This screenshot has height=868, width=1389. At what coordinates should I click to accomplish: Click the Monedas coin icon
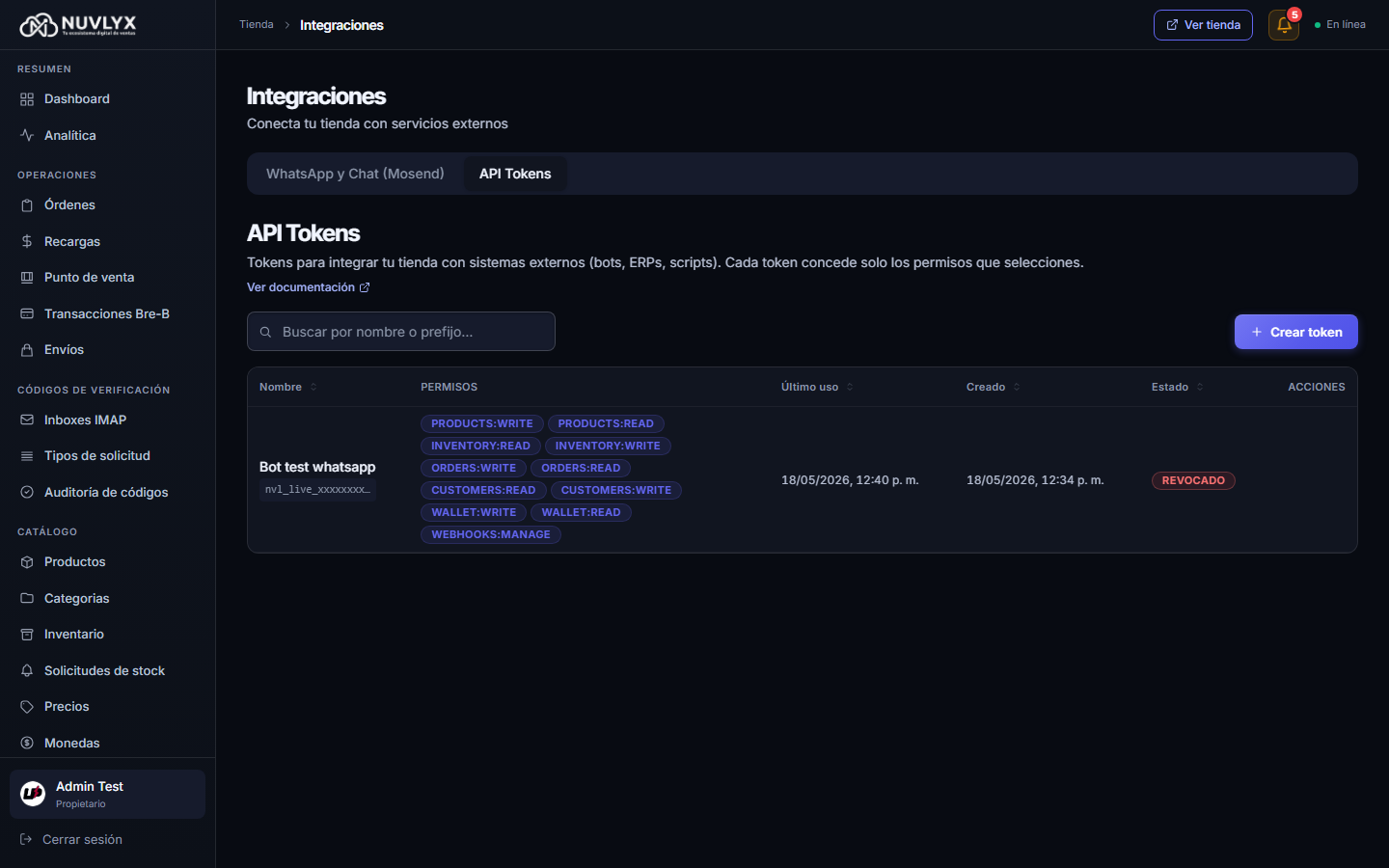click(27, 743)
